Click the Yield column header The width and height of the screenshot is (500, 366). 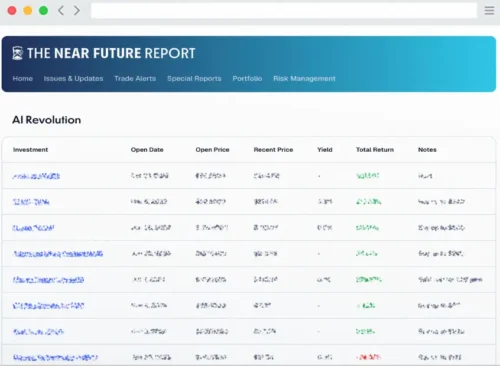[x=325, y=150]
